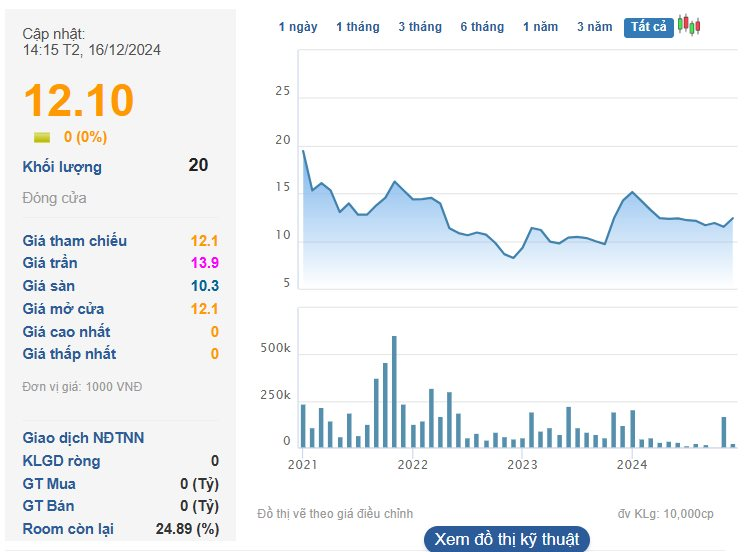Viewport: 747px width, 552px height.
Task: Click the current price 12.10
Action: tap(78, 101)
